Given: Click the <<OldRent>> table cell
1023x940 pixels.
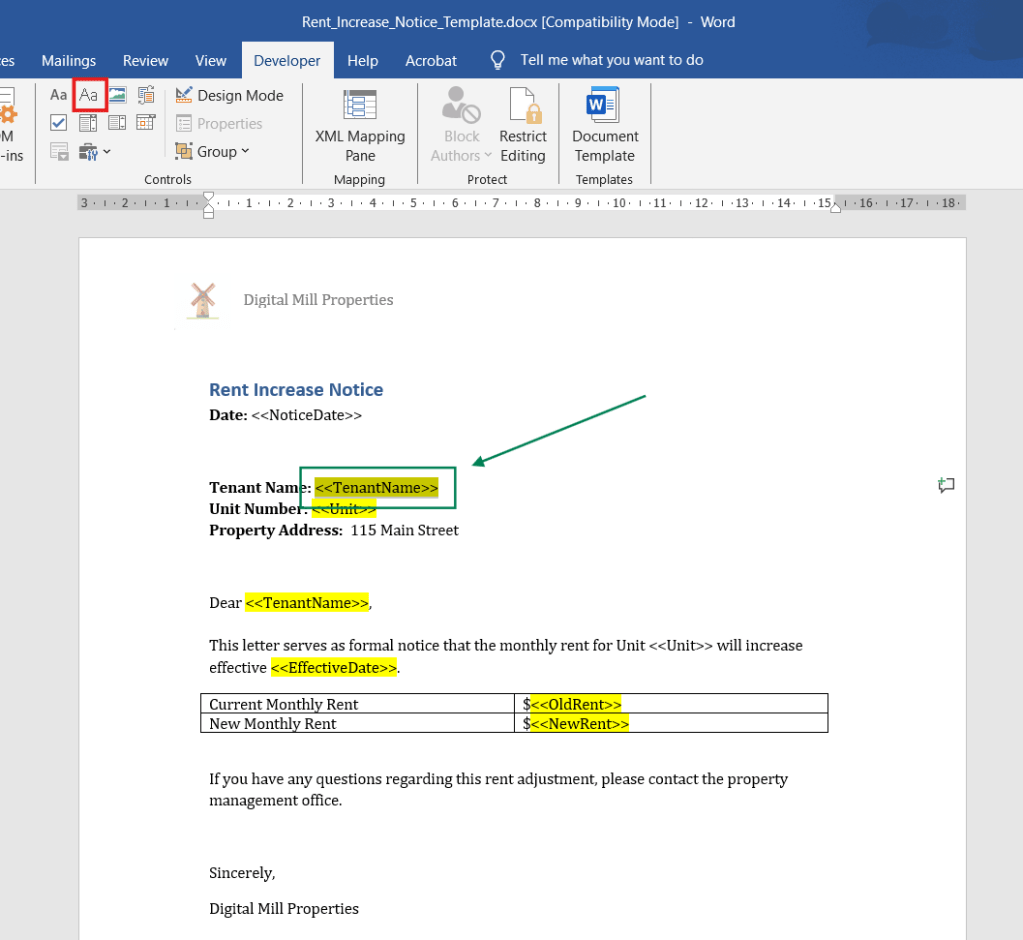Looking at the screenshot, I should [x=671, y=704].
